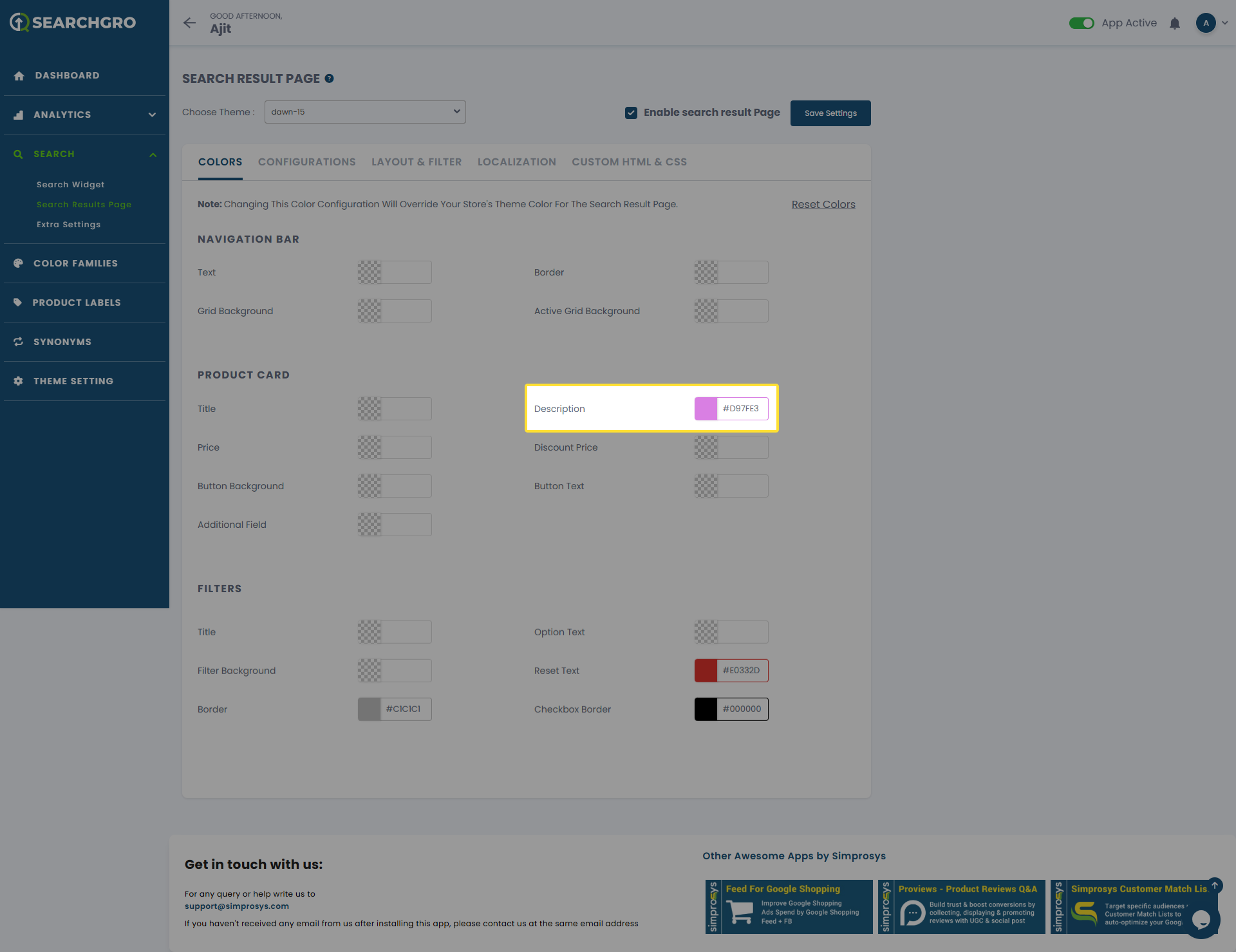Switch to the Configurations tab

coord(306,162)
